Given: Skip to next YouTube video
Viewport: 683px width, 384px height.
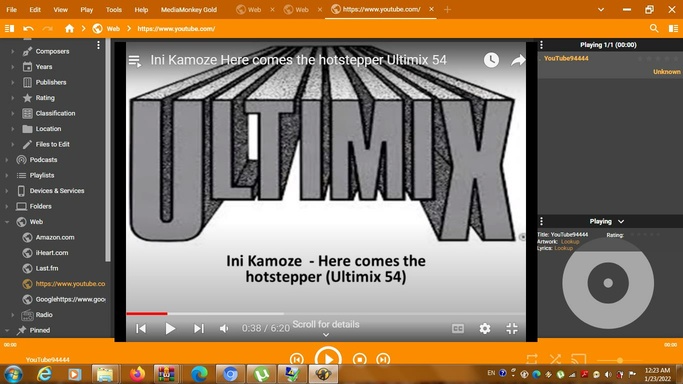Looking at the screenshot, I should click(x=199, y=328).
